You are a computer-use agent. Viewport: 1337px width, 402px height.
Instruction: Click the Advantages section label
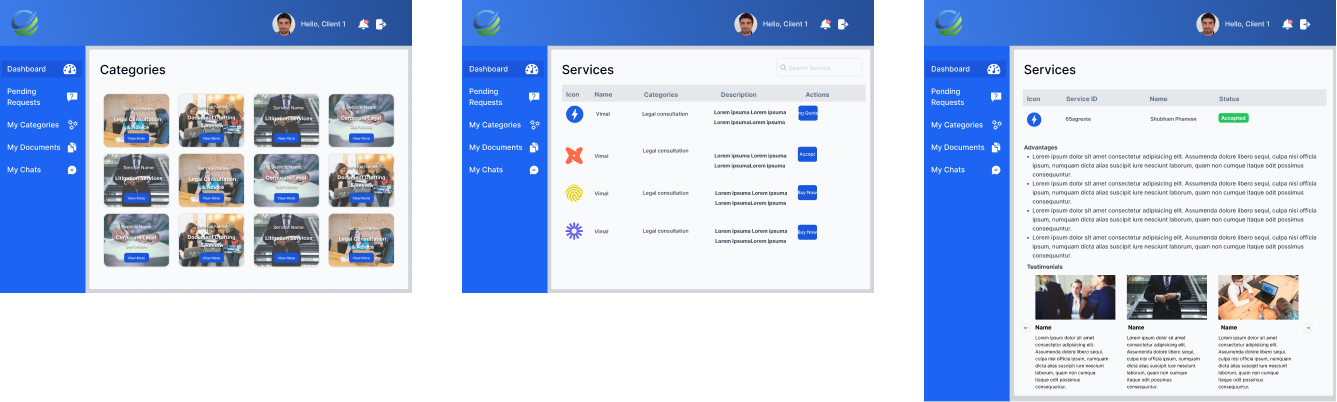coord(1040,147)
